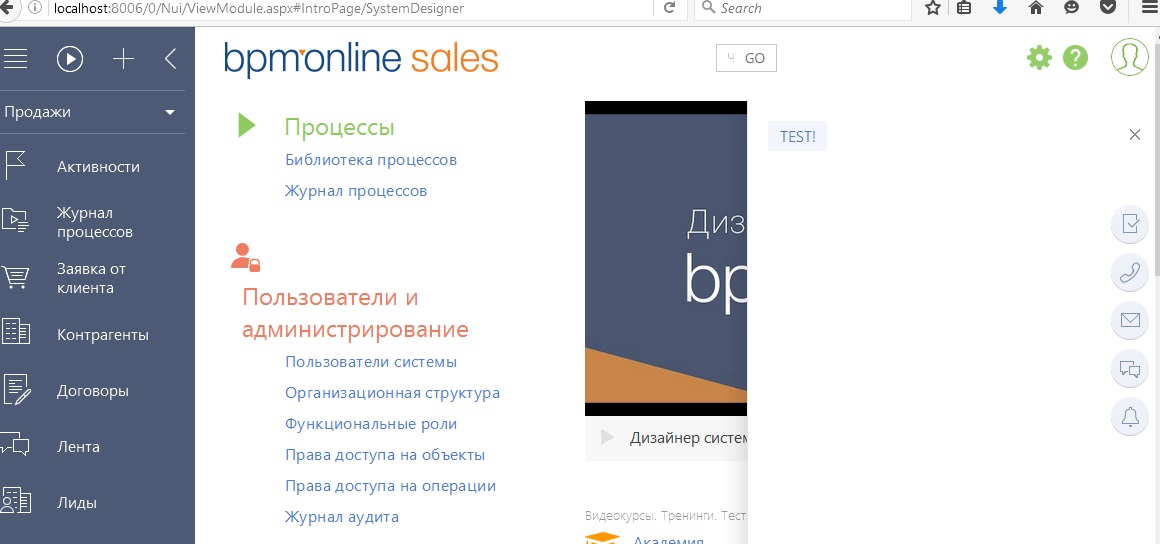This screenshot has height=544, width=1160.
Task: Click the users and lock icon
Action: [x=245, y=258]
